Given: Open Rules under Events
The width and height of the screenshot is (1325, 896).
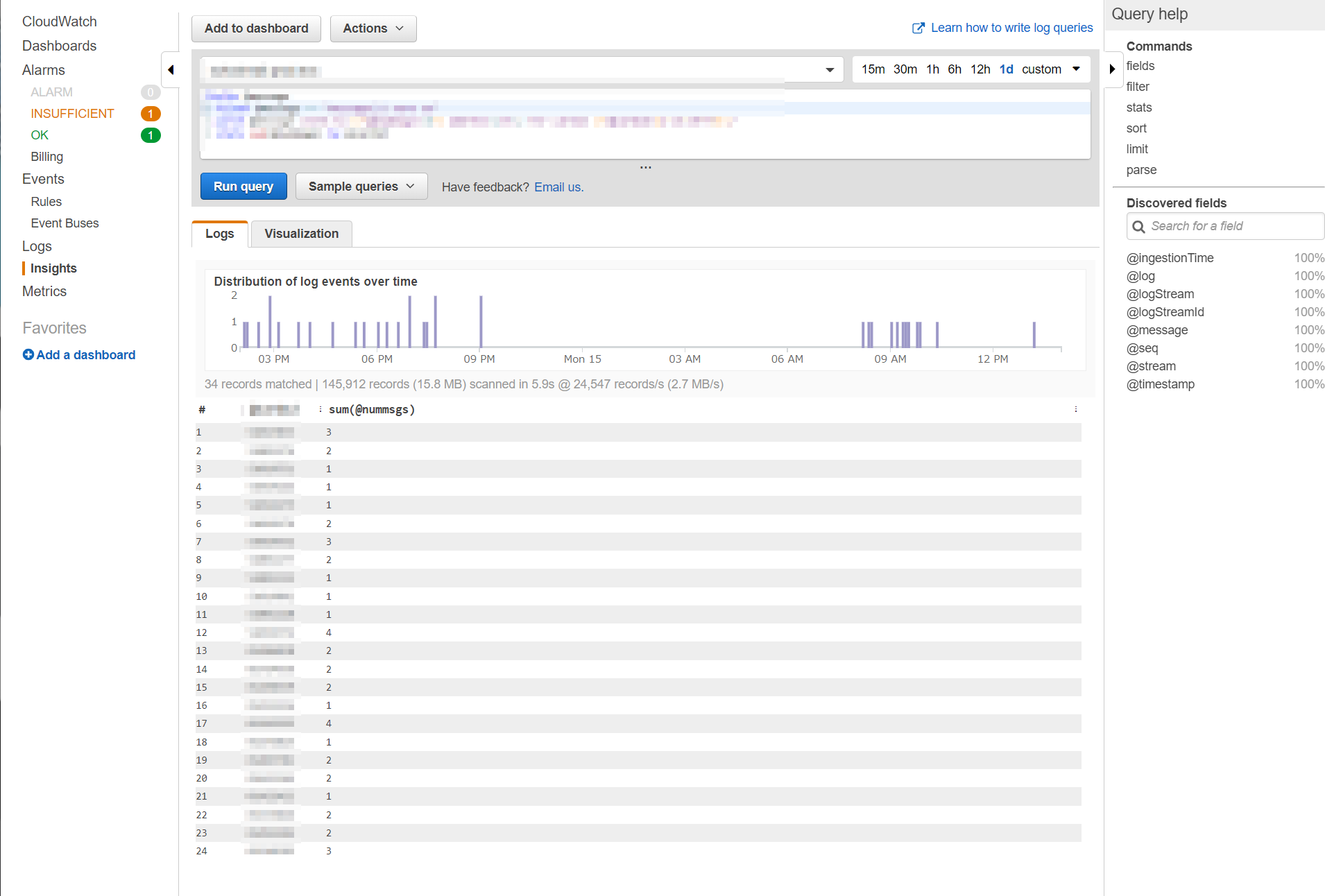Looking at the screenshot, I should [46, 202].
